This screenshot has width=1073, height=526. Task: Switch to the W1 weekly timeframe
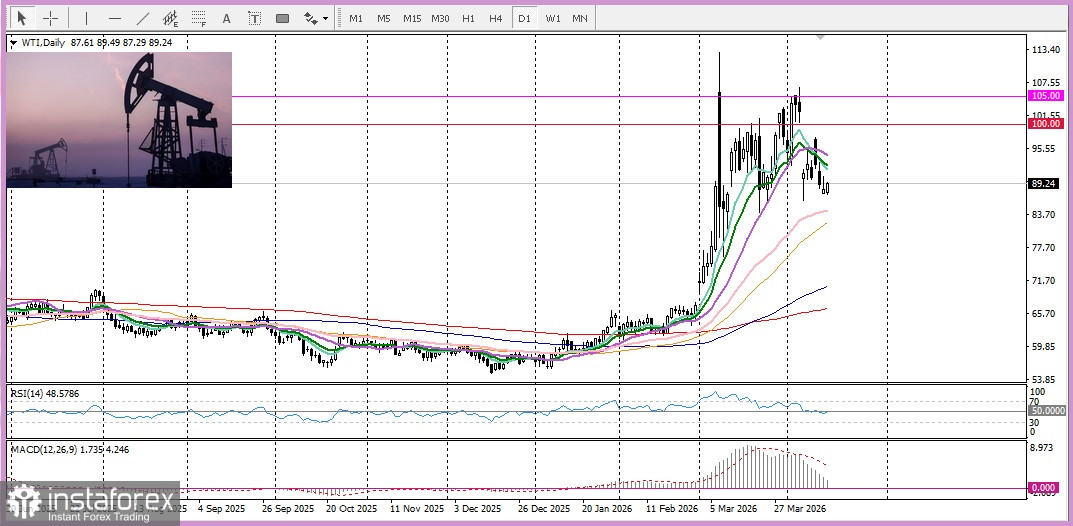click(x=552, y=18)
